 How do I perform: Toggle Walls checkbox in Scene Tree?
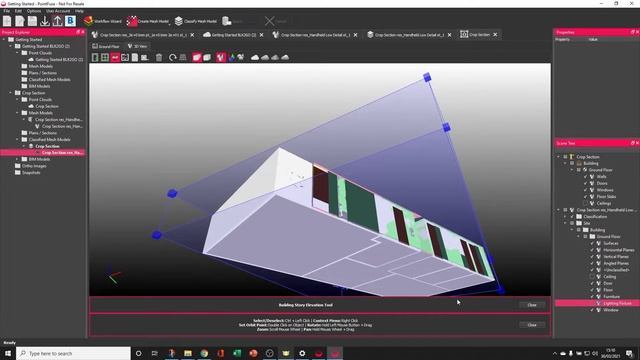(x=585, y=177)
